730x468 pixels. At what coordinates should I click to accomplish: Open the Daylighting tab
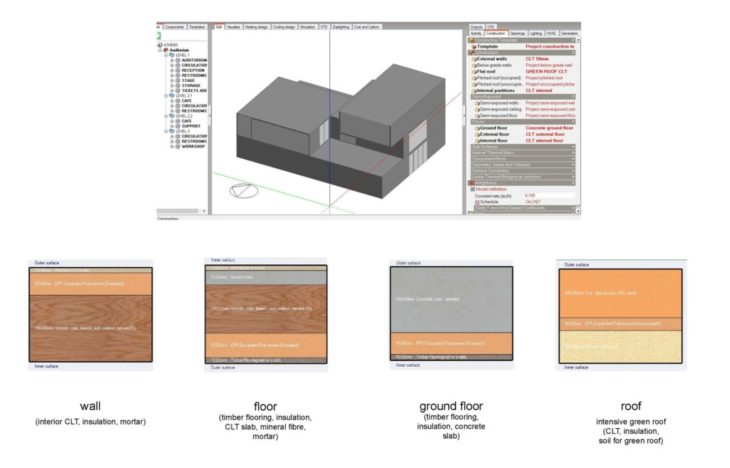342,27
